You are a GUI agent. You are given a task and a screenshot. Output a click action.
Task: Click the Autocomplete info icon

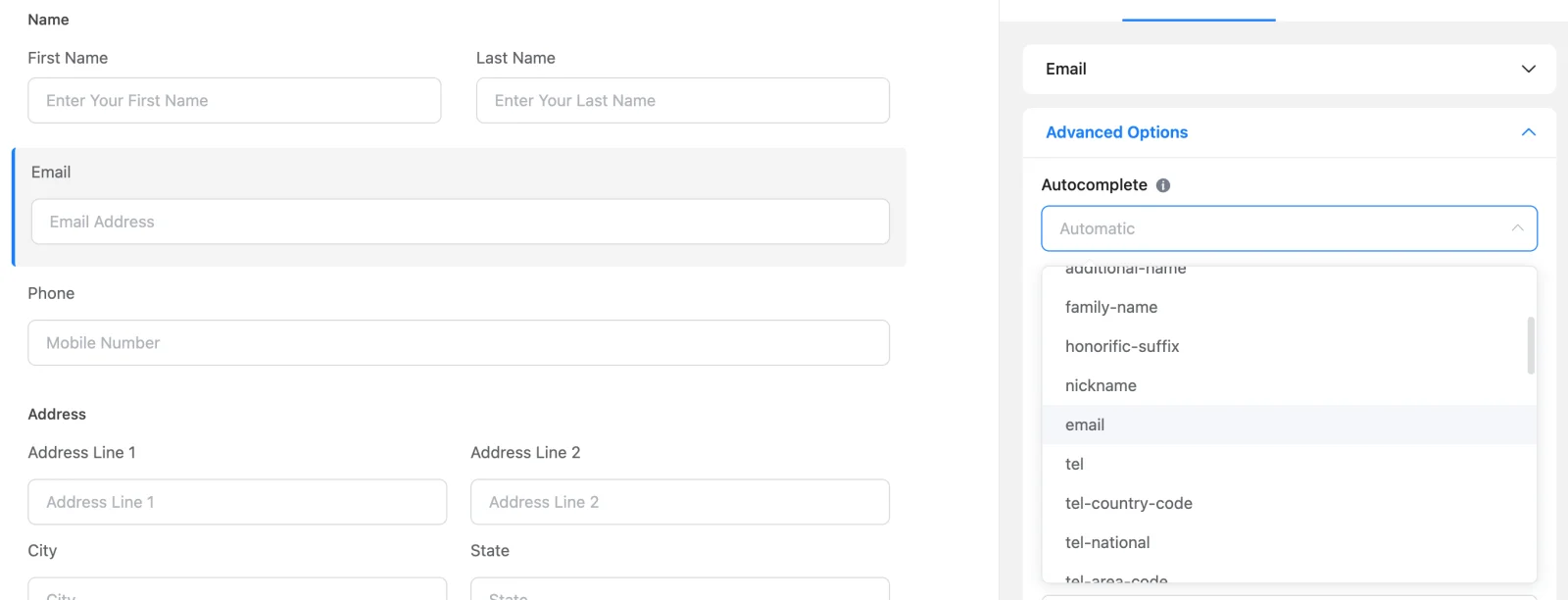coord(1163,185)
